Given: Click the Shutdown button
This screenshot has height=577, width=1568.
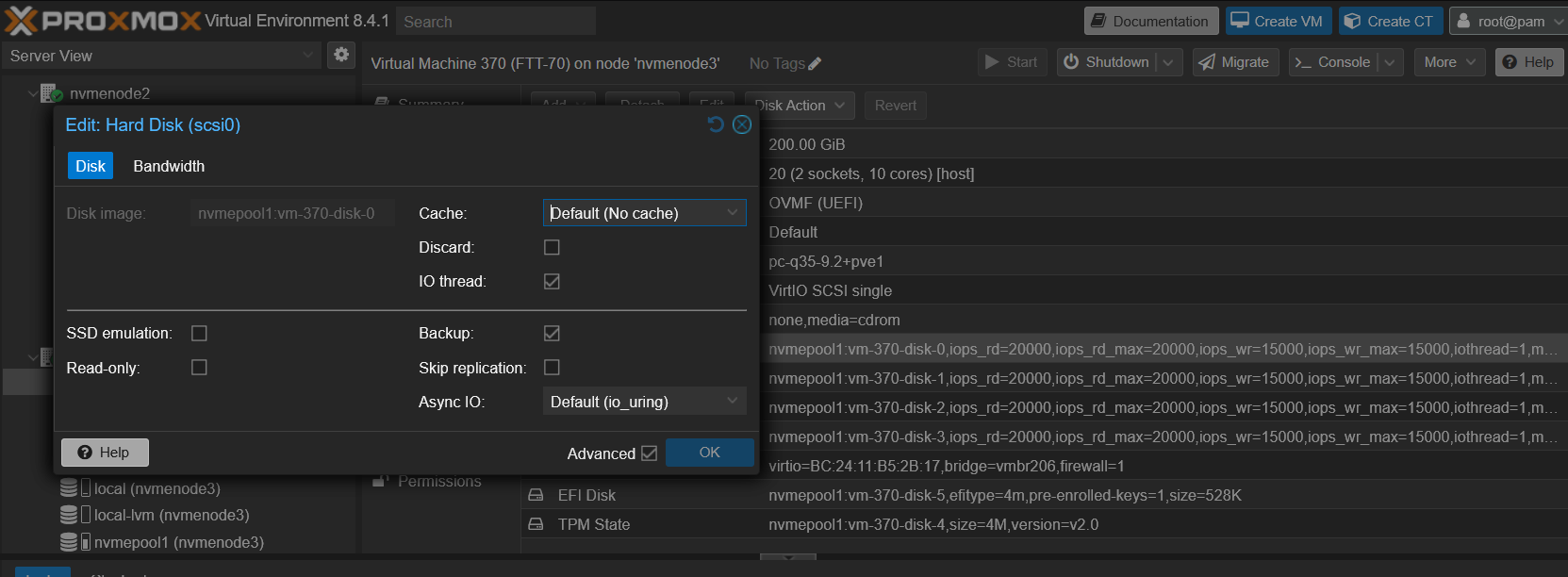Looking at the screenshot, I should [1107, 62].
